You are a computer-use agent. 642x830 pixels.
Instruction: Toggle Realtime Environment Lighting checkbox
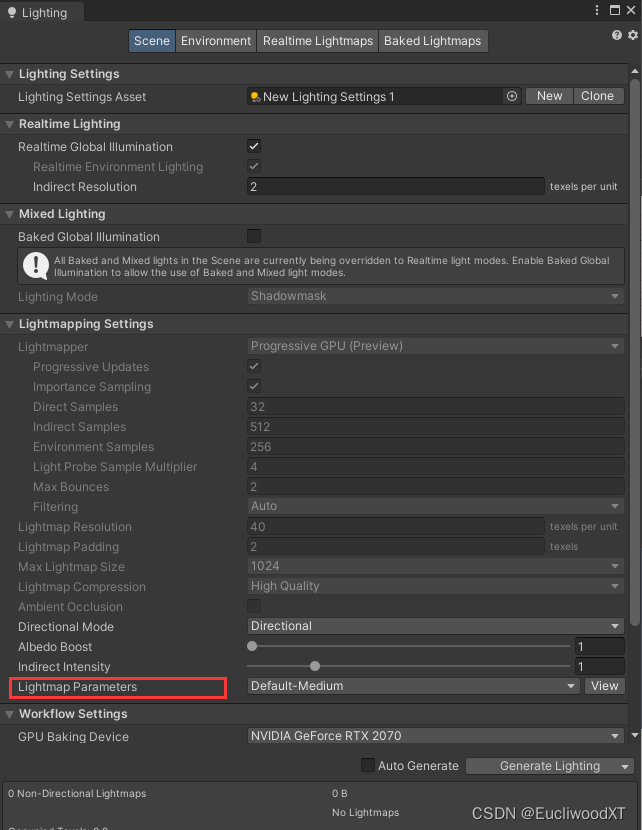(254, 166)
